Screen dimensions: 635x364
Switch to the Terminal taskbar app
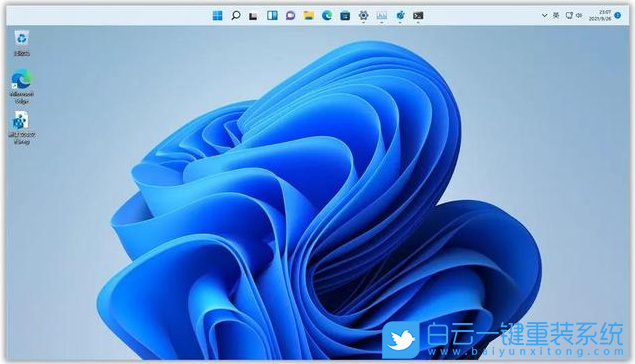point(418,15)
